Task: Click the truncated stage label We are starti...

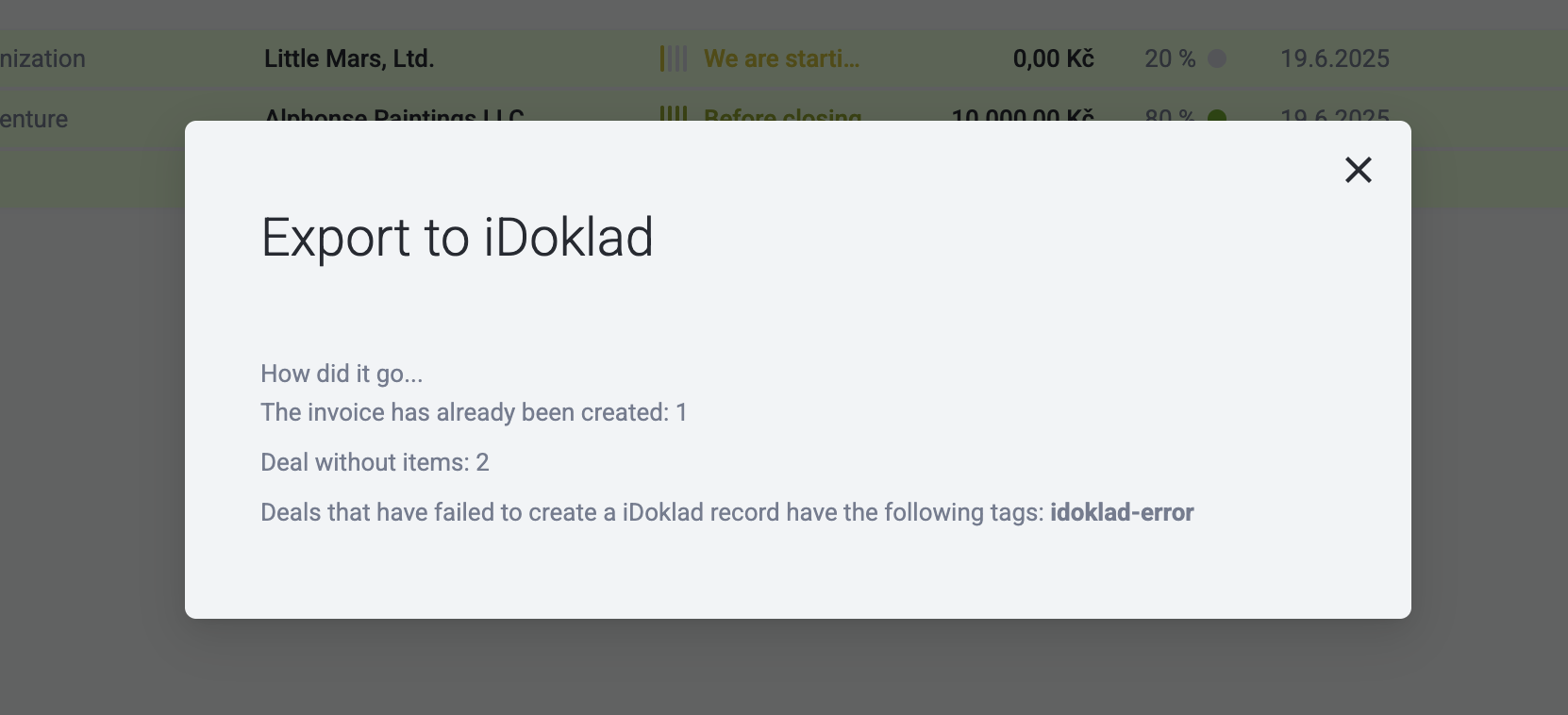Action: pyautogui.click(x=781, y=58)
